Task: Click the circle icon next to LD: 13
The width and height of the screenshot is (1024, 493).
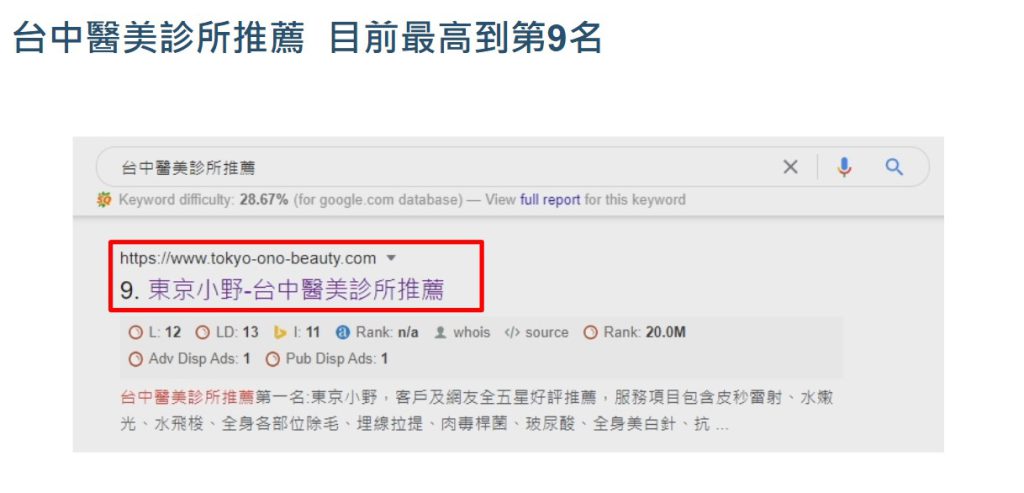Action: tap(203, 332)
